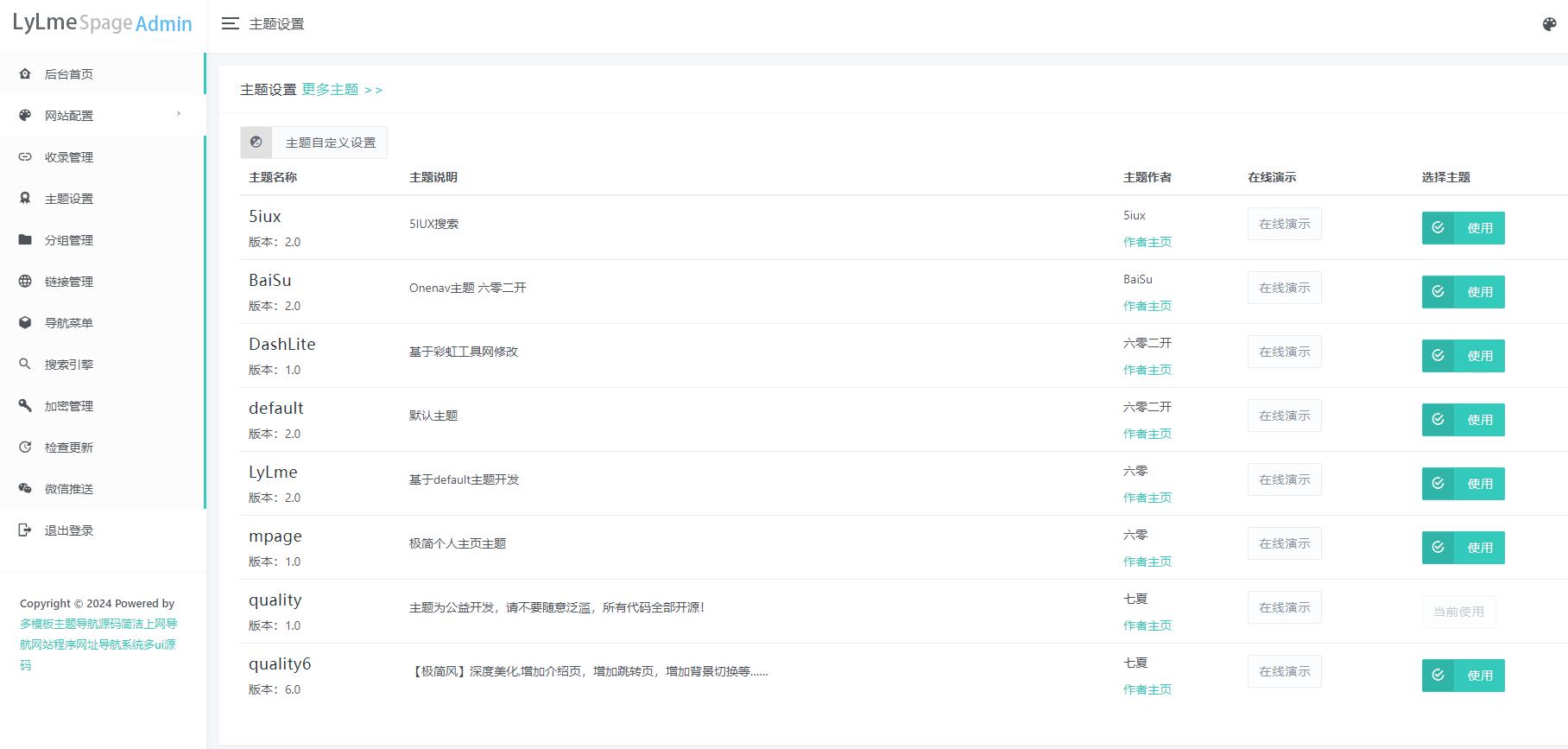
Task: Open the 更多主题 link
Action: click(x=342, y=90)
